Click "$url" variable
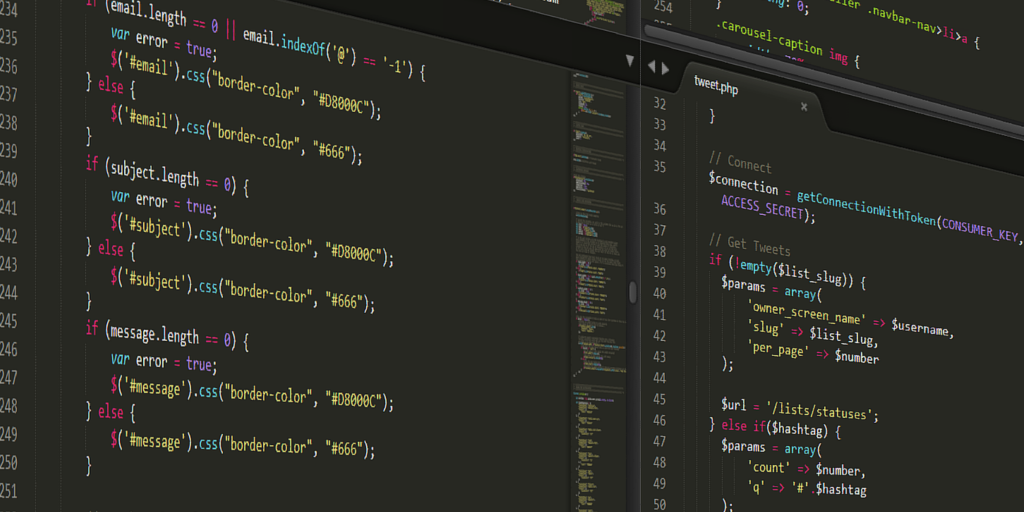 pos(734,404)
